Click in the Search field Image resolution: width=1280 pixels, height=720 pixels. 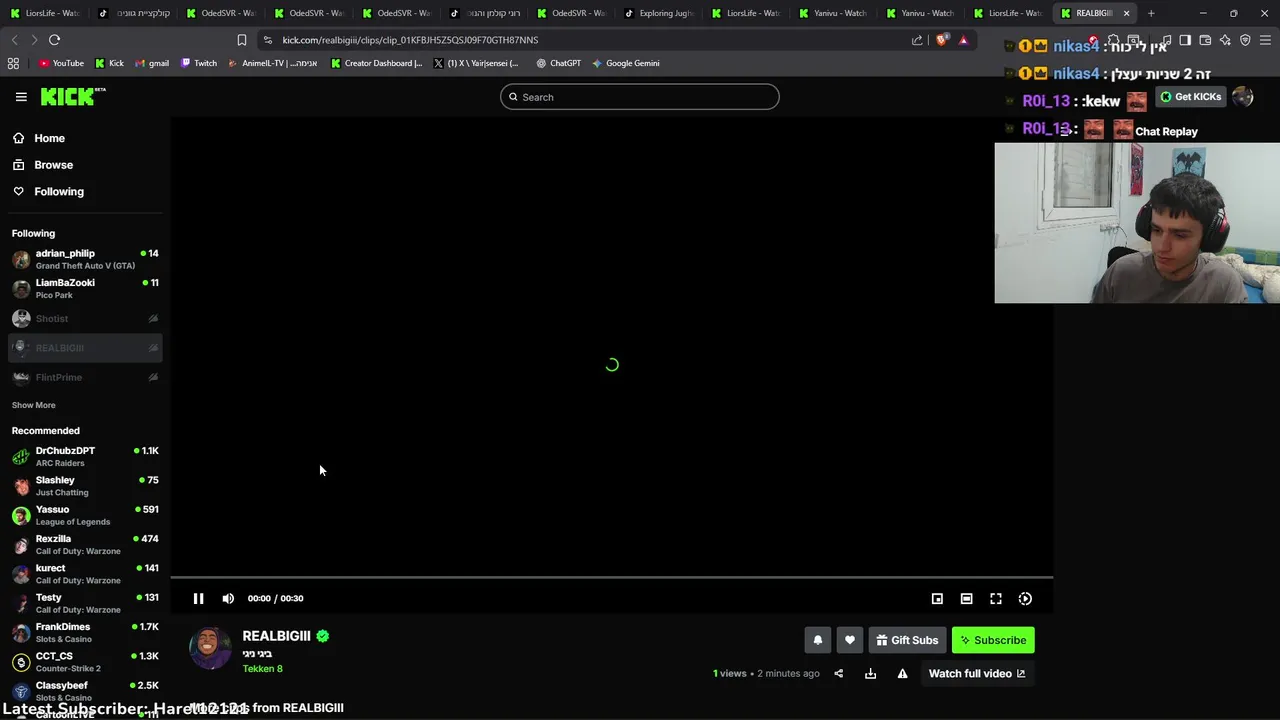tap(640, 97)
